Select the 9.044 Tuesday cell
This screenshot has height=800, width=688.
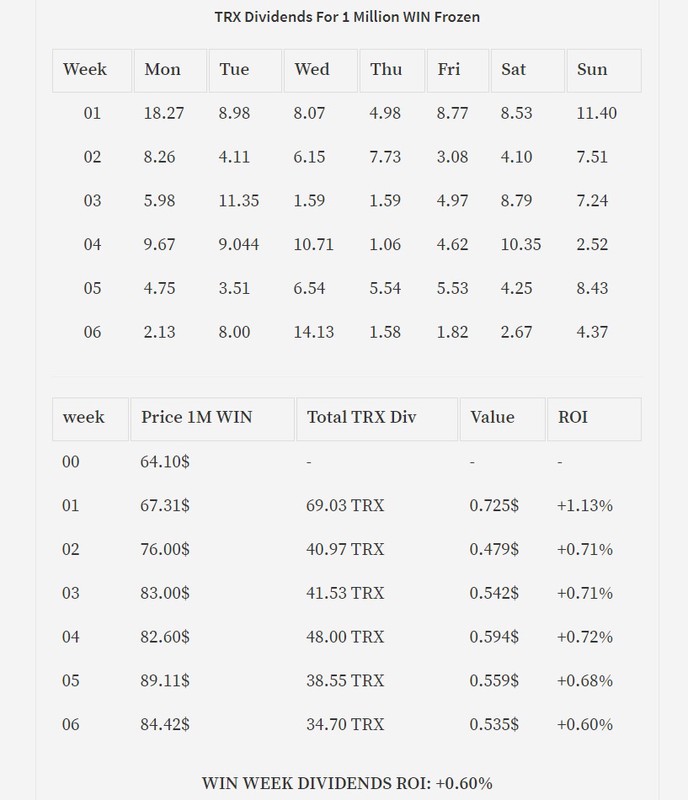[238, 244]
